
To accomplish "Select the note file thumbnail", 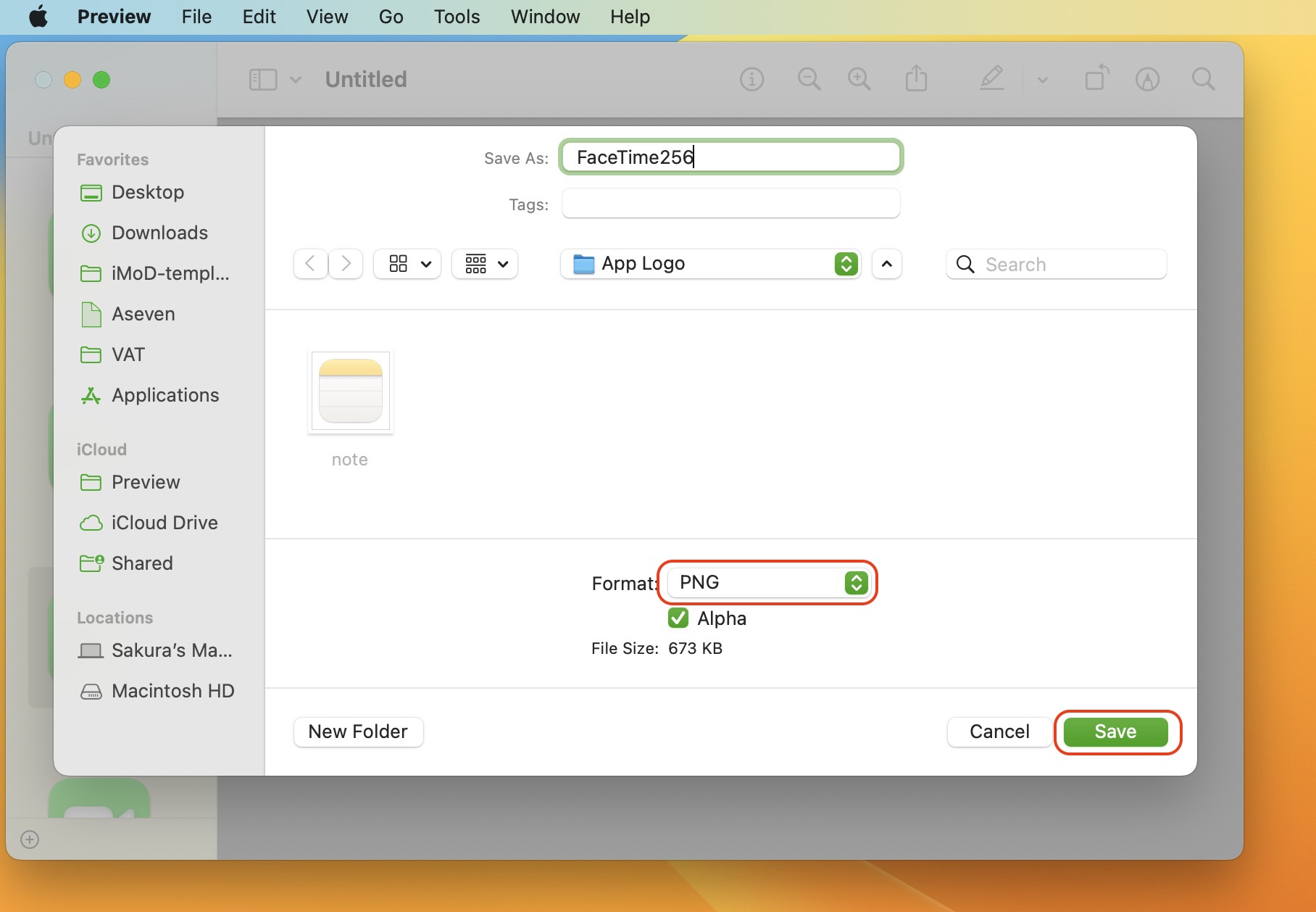I will click(351, 392).
